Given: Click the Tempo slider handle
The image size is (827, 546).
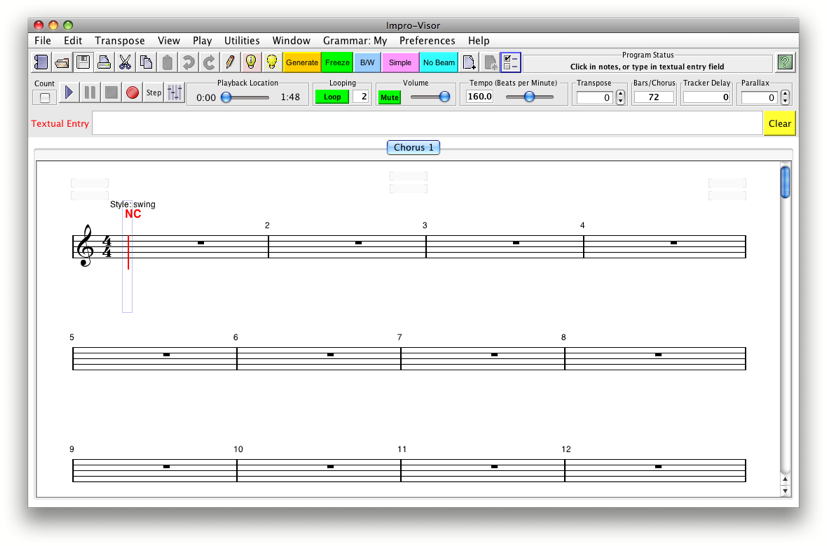Looking at the screenshot, I should pyautogui.click(x=529, y=97).
